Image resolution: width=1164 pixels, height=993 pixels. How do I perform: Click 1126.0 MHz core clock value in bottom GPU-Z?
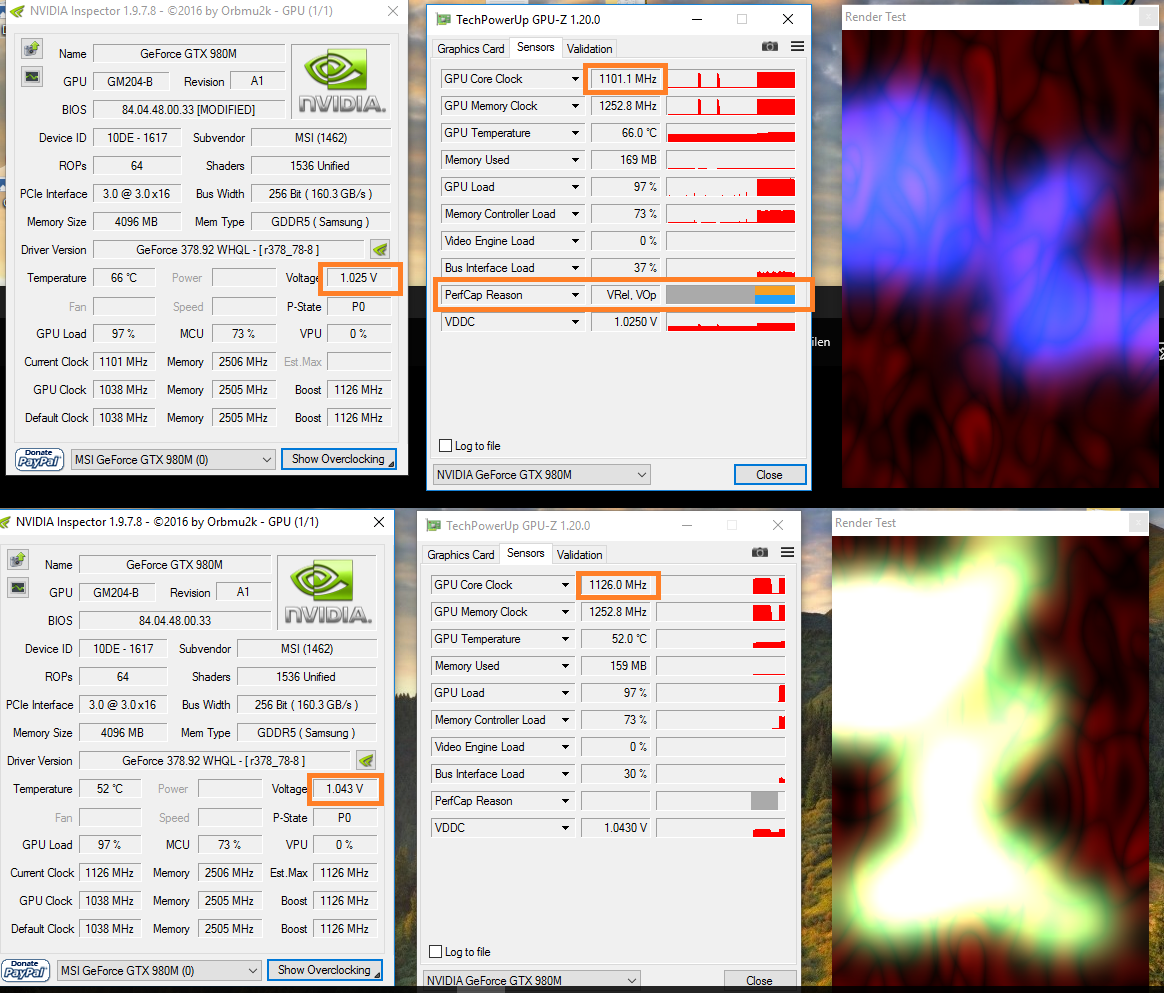coord(618,585)
